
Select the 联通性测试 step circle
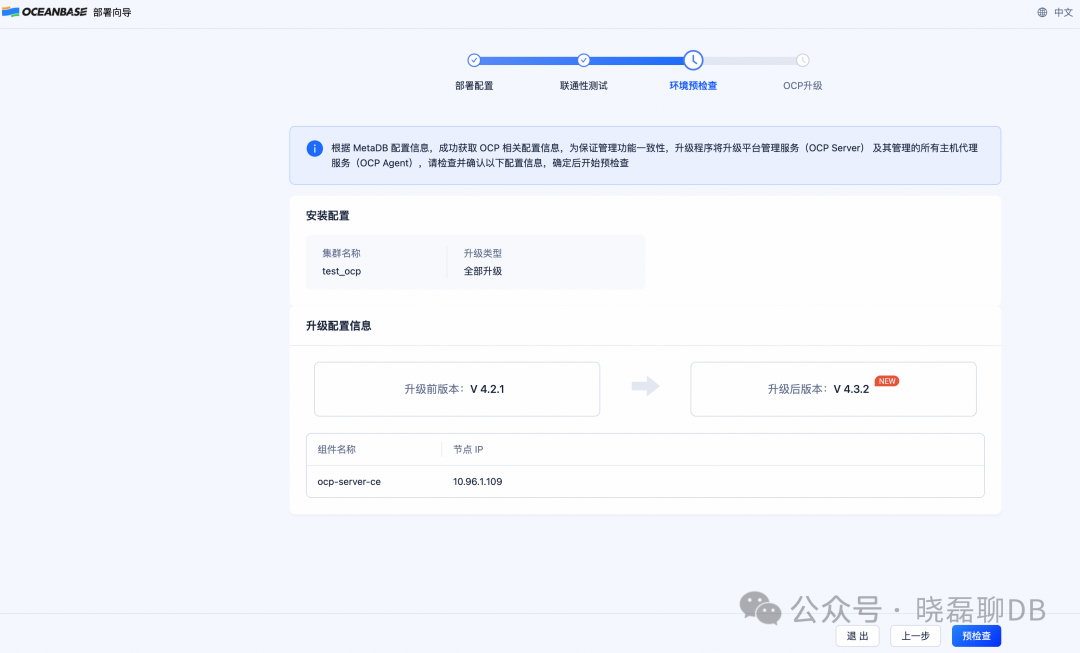(583, 60)
